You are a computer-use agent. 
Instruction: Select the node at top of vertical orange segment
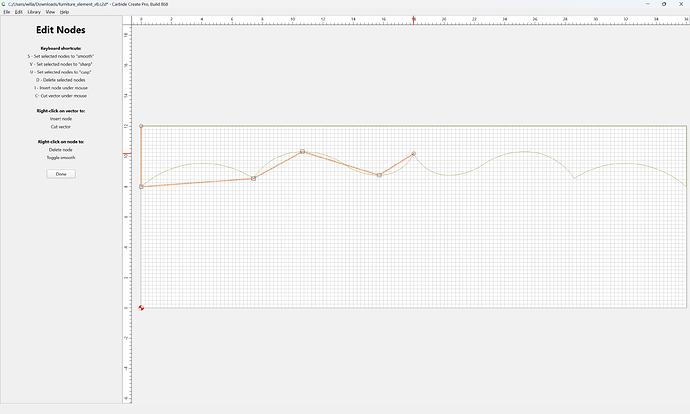pyautogui.click(x=141, y=126)
